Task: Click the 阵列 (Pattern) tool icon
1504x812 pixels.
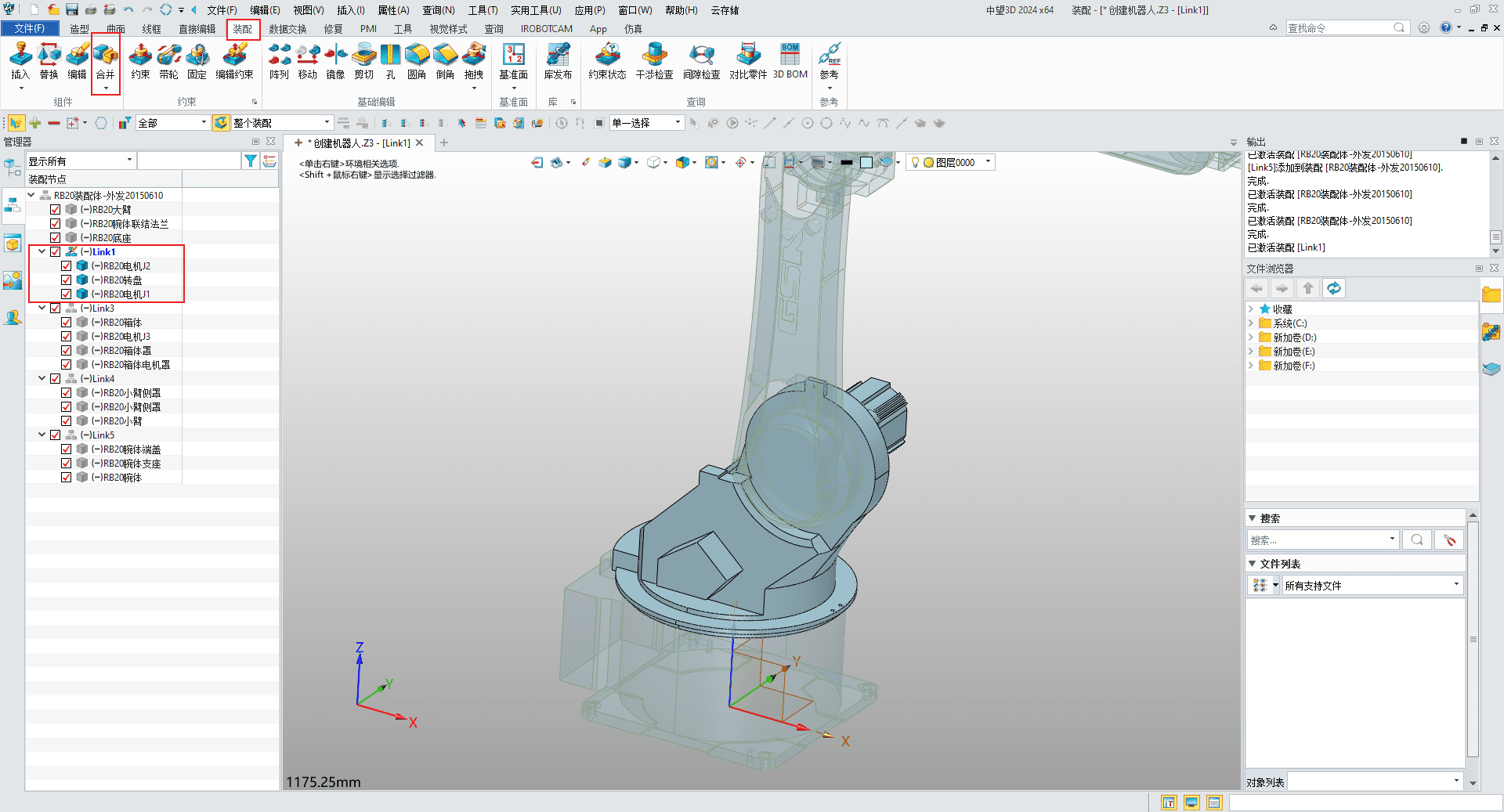Action: 279,61
